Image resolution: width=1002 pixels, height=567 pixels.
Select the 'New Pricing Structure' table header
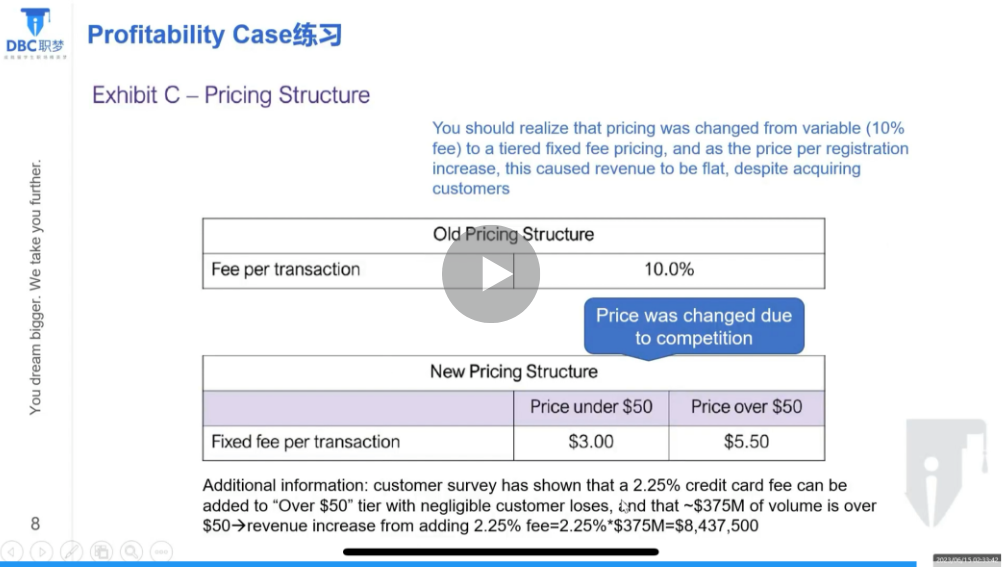[514, 373]
